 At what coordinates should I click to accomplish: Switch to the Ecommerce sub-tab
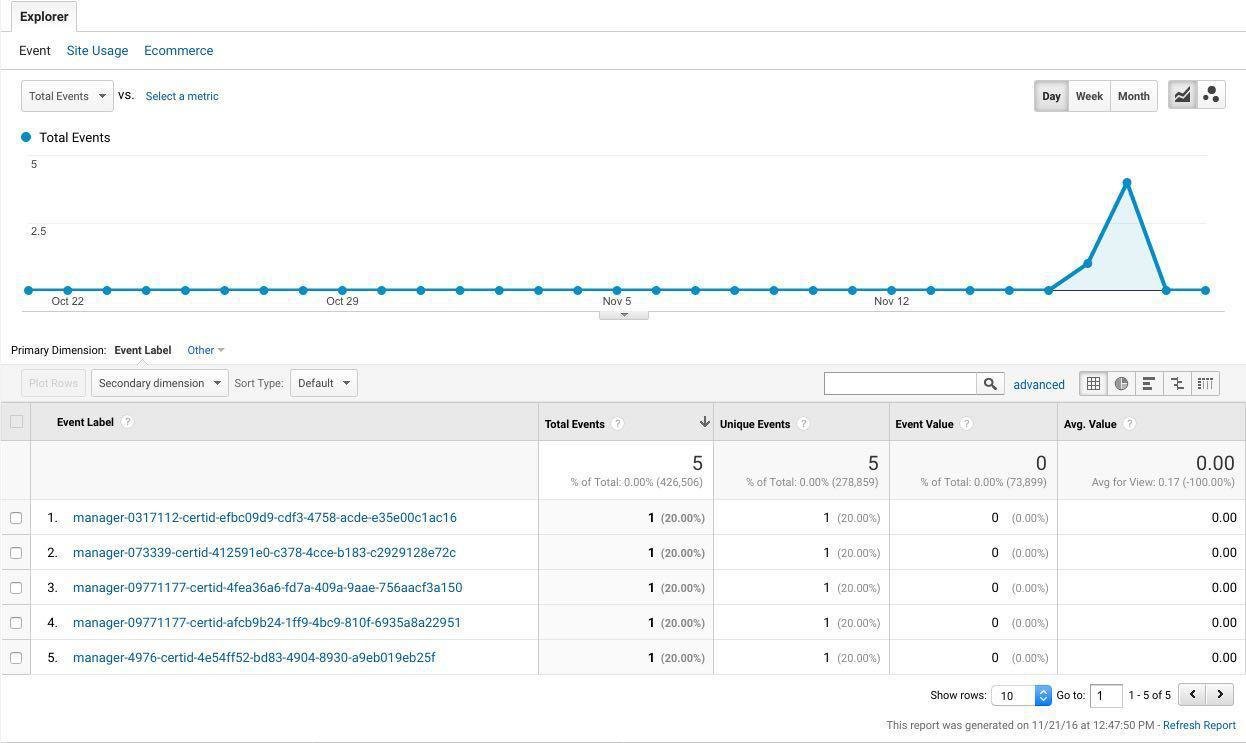point(178,50)
